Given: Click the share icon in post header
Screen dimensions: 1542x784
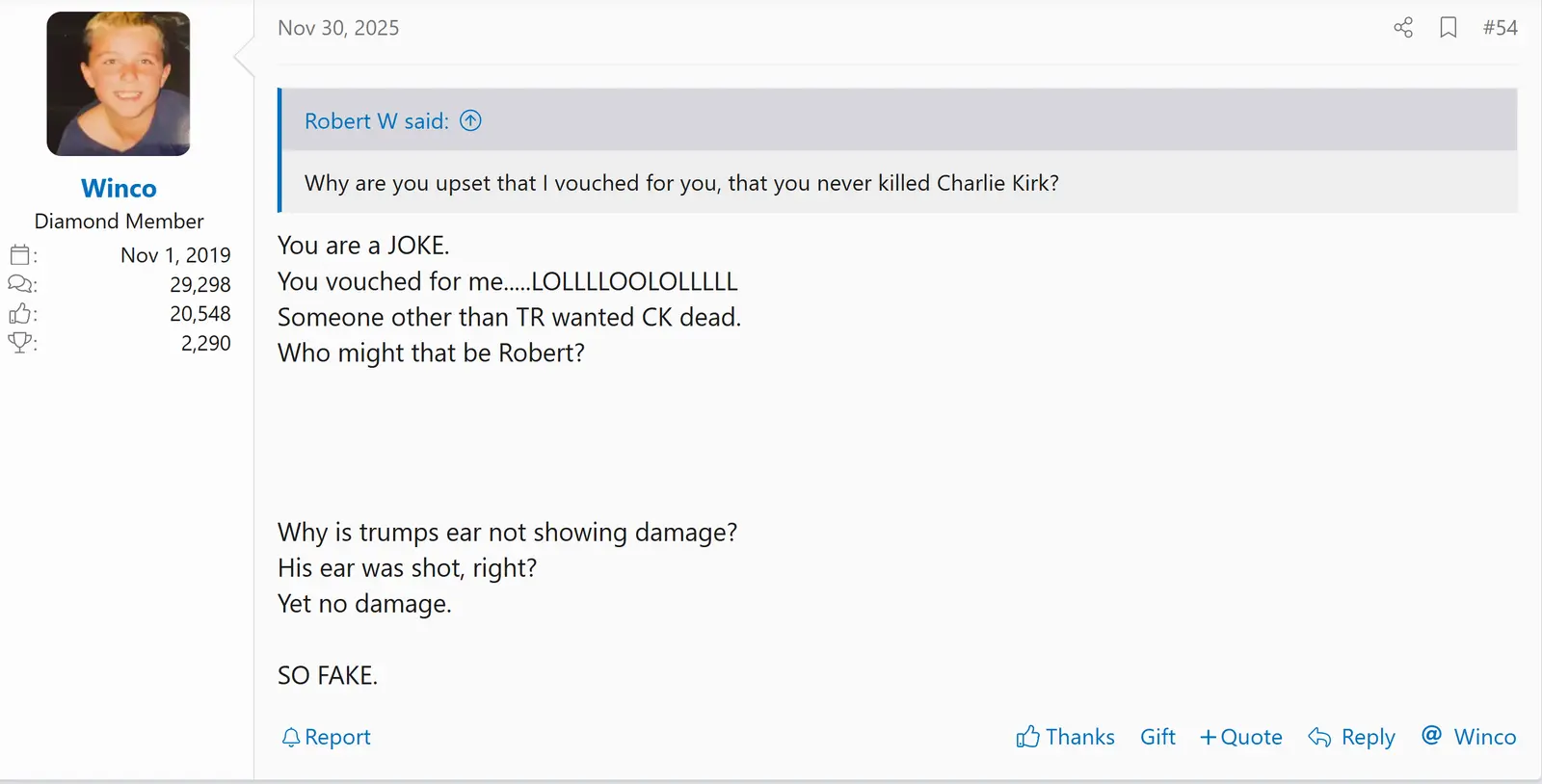Looking at the screenshot, I should click(x=1403, y=28).
